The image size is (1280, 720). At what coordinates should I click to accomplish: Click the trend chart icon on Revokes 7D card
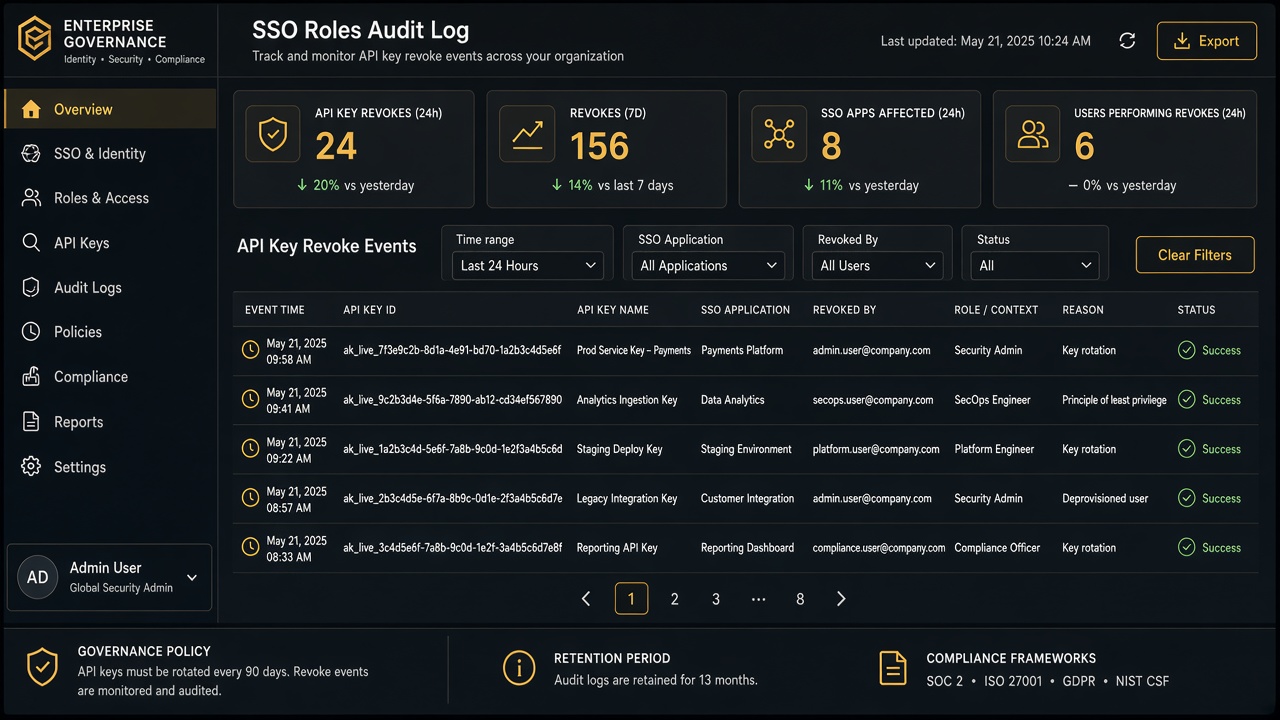click(x=527, y=134)
